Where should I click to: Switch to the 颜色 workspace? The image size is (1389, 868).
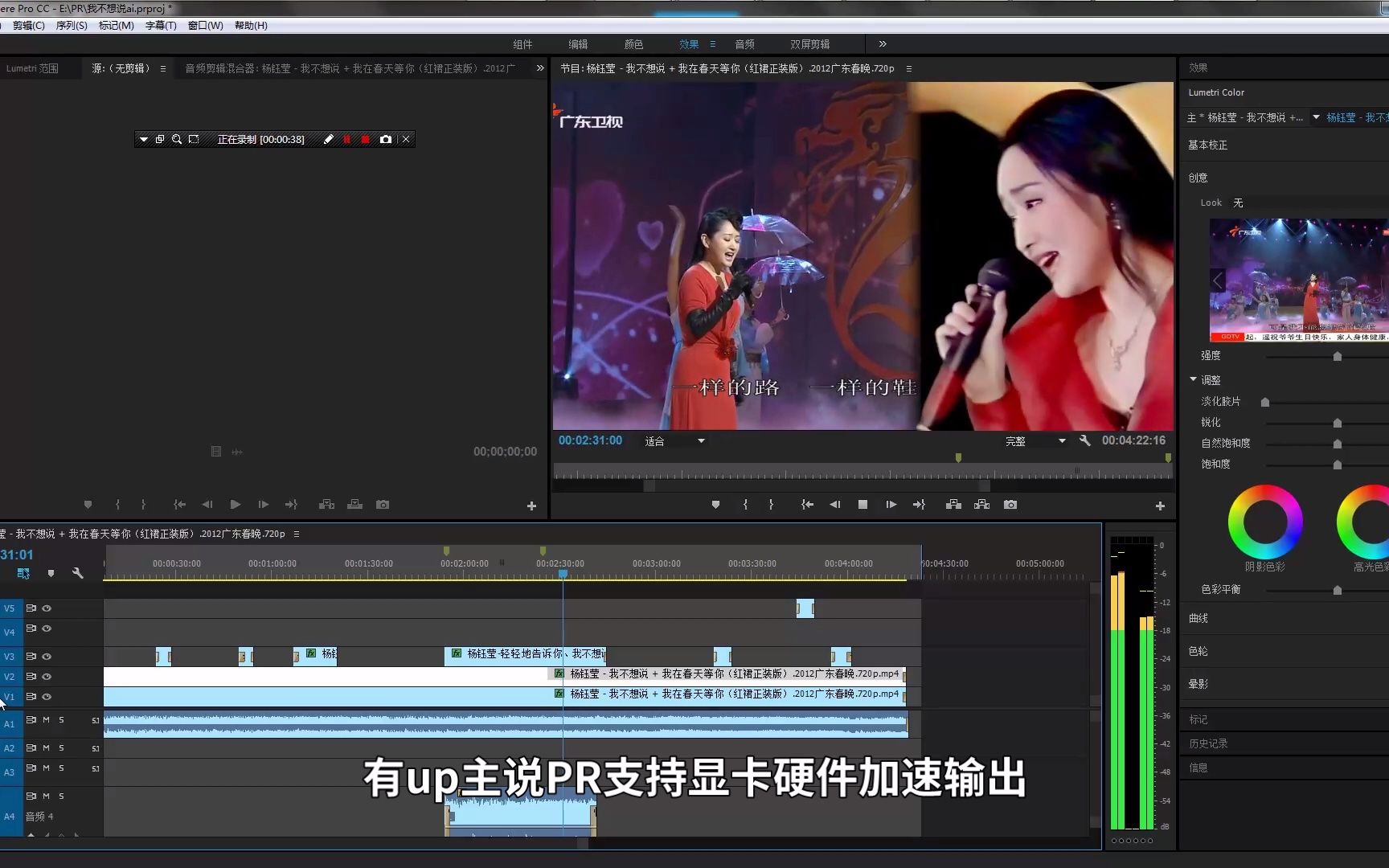coord(633,44)
